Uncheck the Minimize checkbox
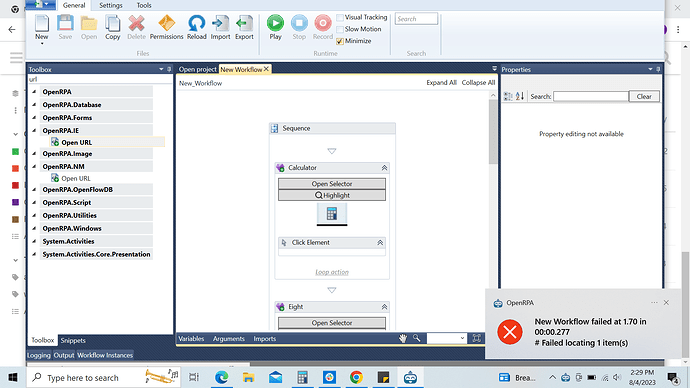This screenshot has width=690, height=388. 340,41
